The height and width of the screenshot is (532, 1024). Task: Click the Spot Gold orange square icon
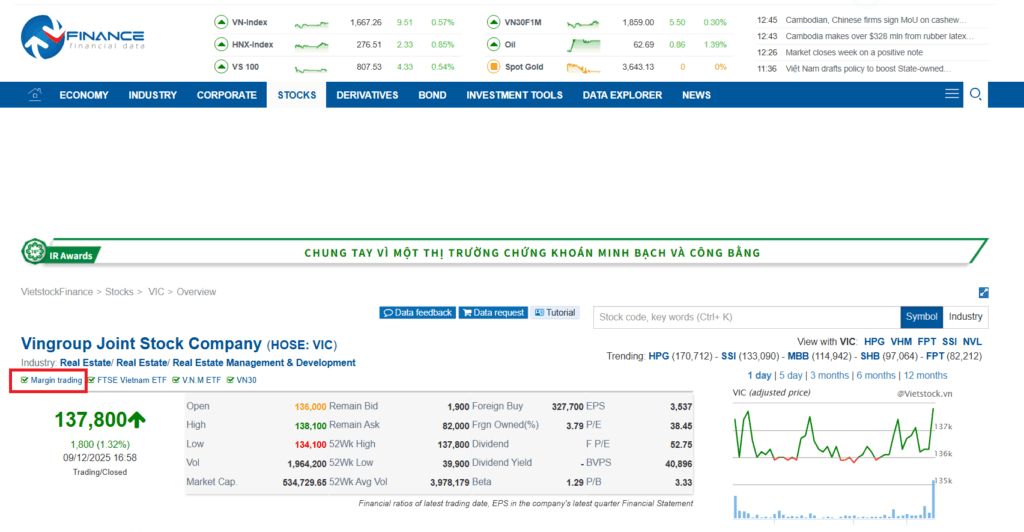pyautogui.click(x=494, y=67)
